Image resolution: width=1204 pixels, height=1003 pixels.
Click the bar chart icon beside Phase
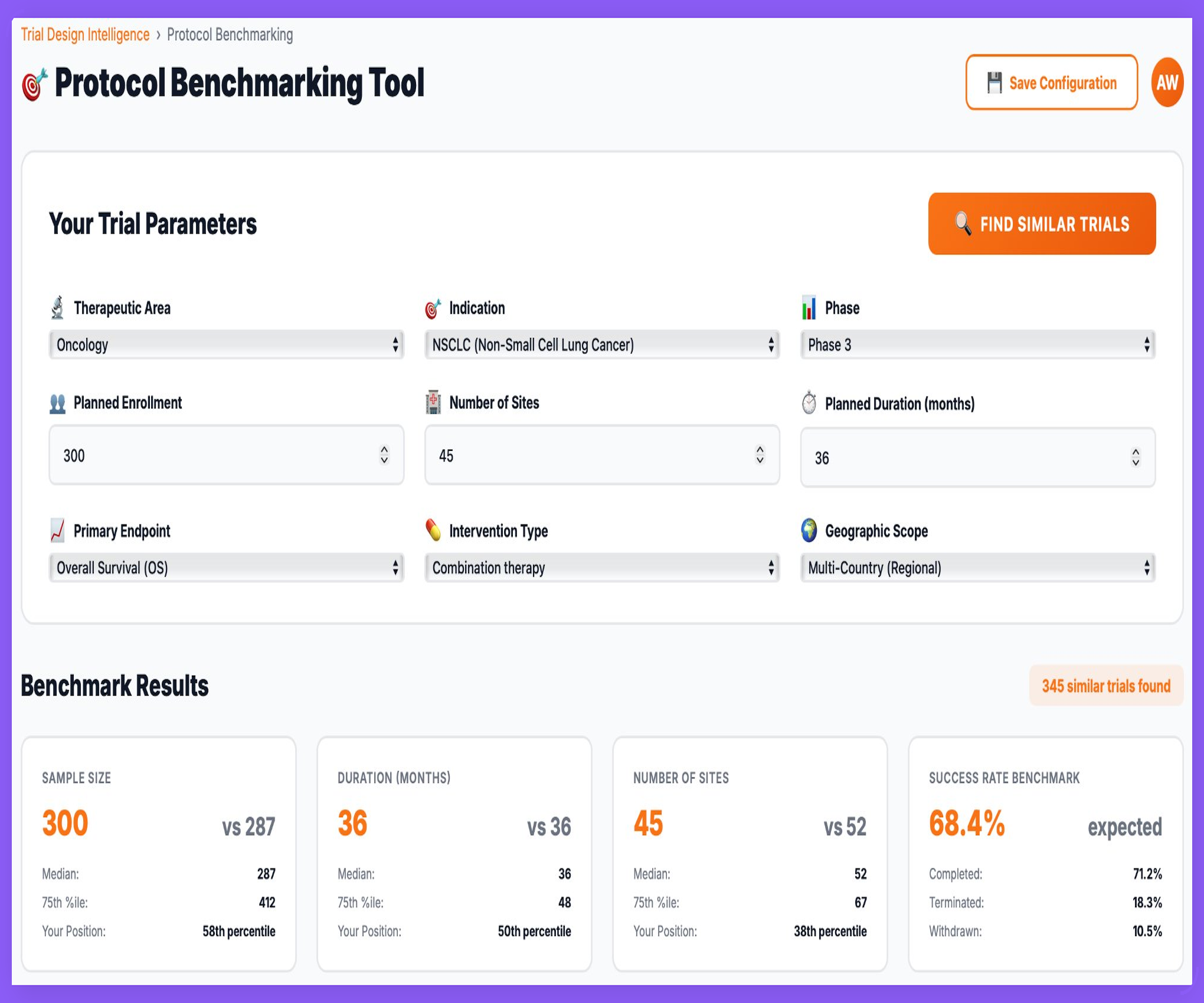coord(809,308)
